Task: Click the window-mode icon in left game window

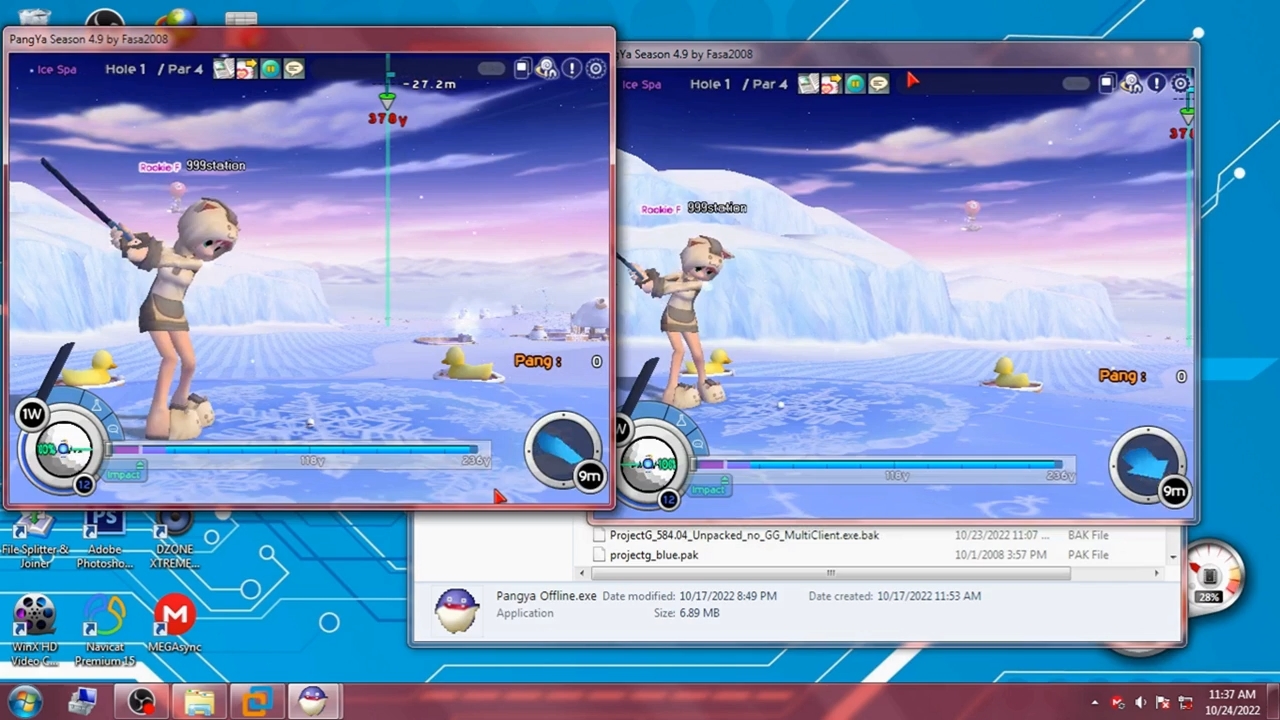Action: pos(522,68)
